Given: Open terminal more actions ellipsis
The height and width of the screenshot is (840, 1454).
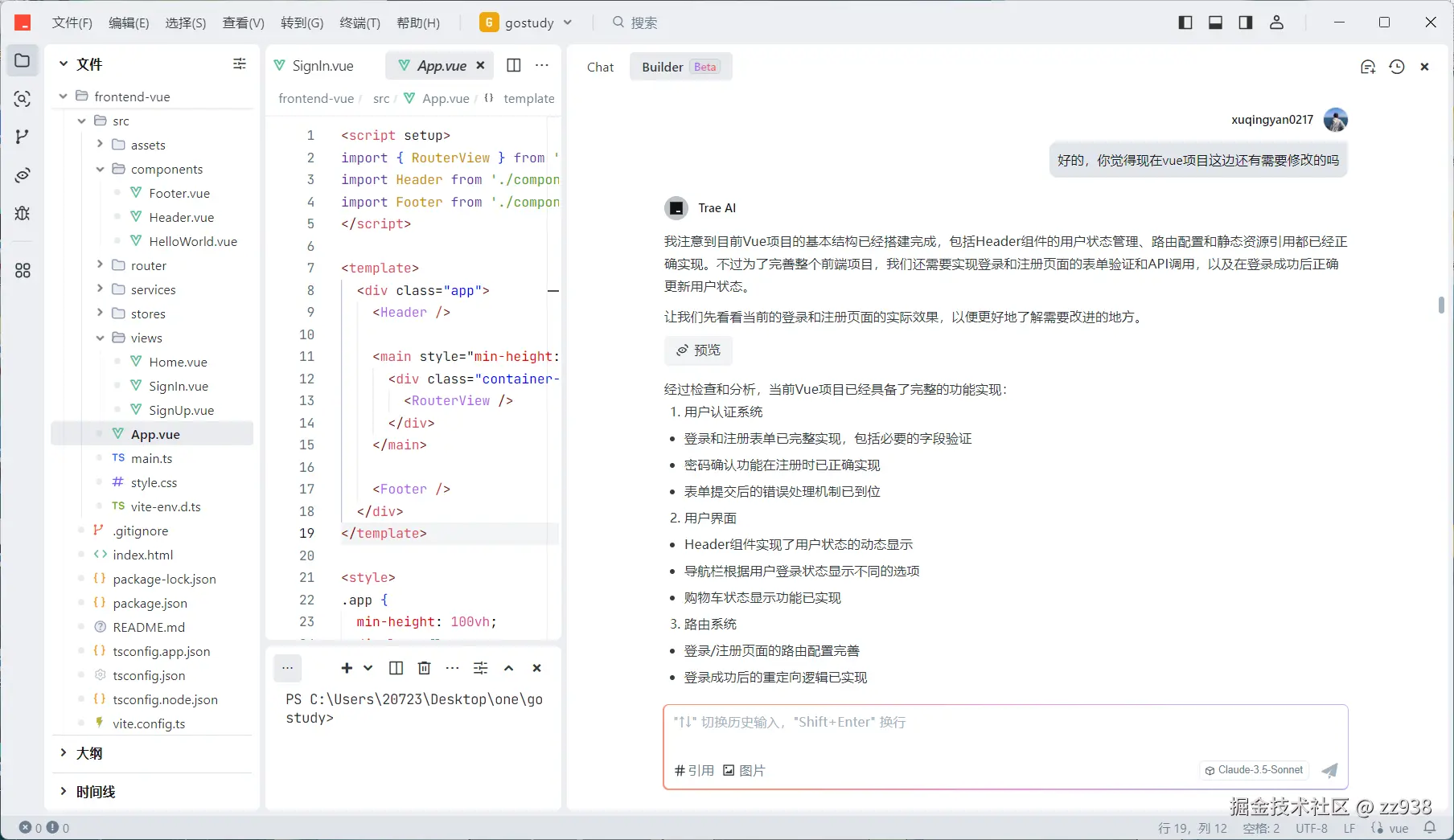Looking at the screenshot, I should [x=453, y=668].
